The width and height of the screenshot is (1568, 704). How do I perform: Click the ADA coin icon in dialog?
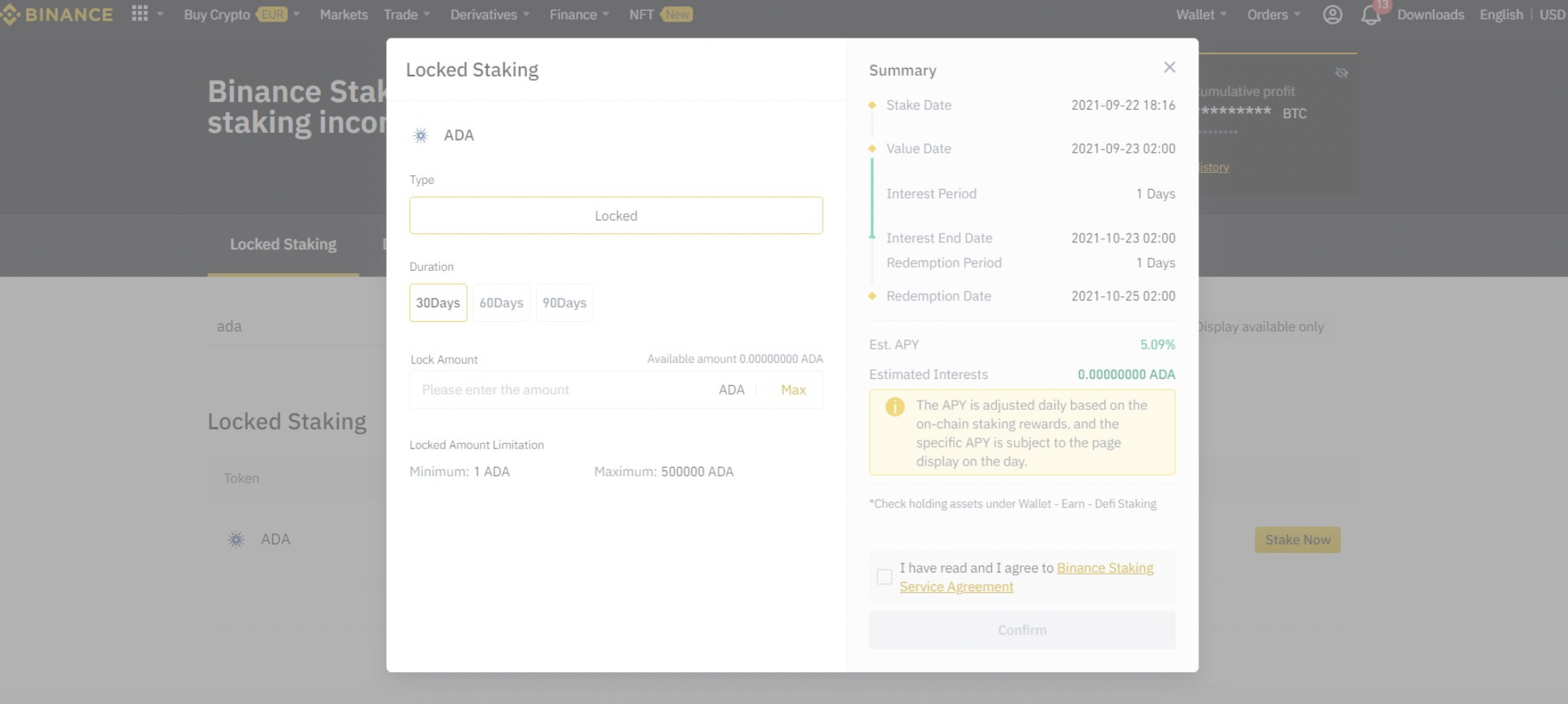click(x=421, y=136)
